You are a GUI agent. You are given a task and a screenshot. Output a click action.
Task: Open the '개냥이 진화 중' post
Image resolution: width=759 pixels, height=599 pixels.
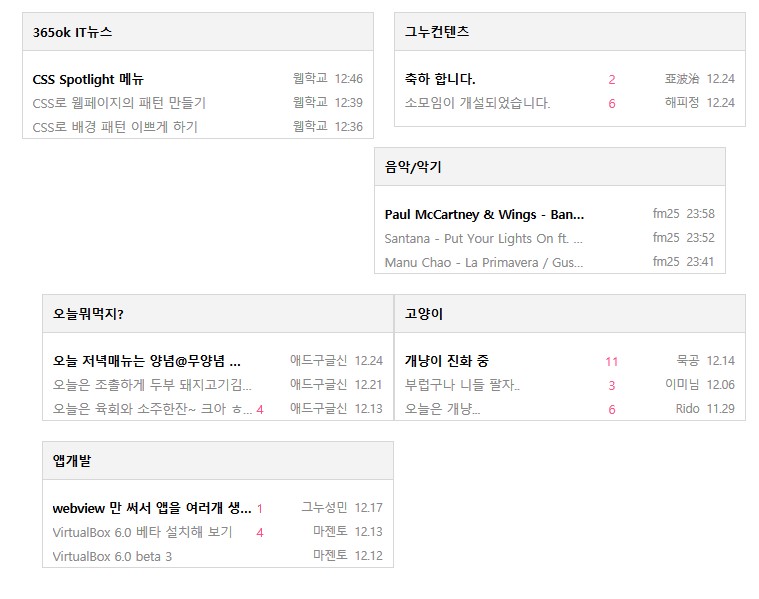(446, 361)
